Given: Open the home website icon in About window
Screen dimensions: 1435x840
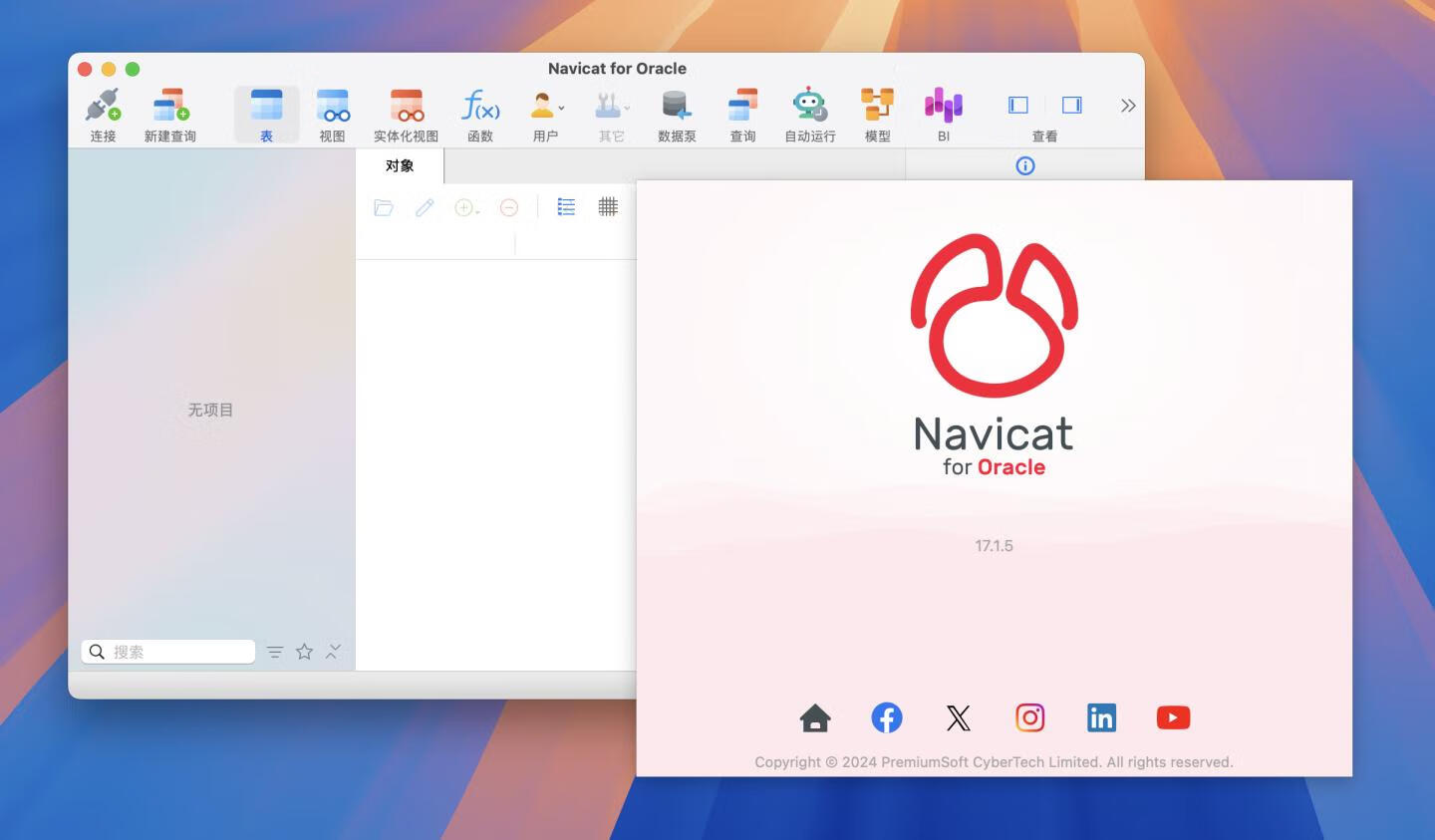Looking at the screenshot, I should pos(815,717).
